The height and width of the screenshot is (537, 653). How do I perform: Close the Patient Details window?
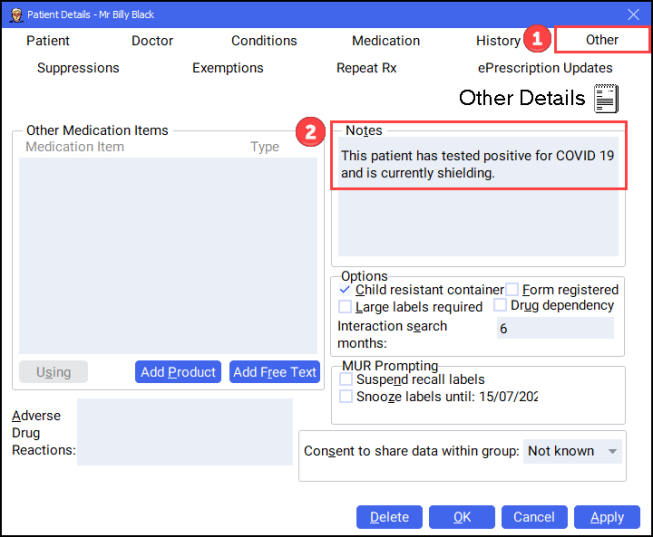click(x=632, y=15)
